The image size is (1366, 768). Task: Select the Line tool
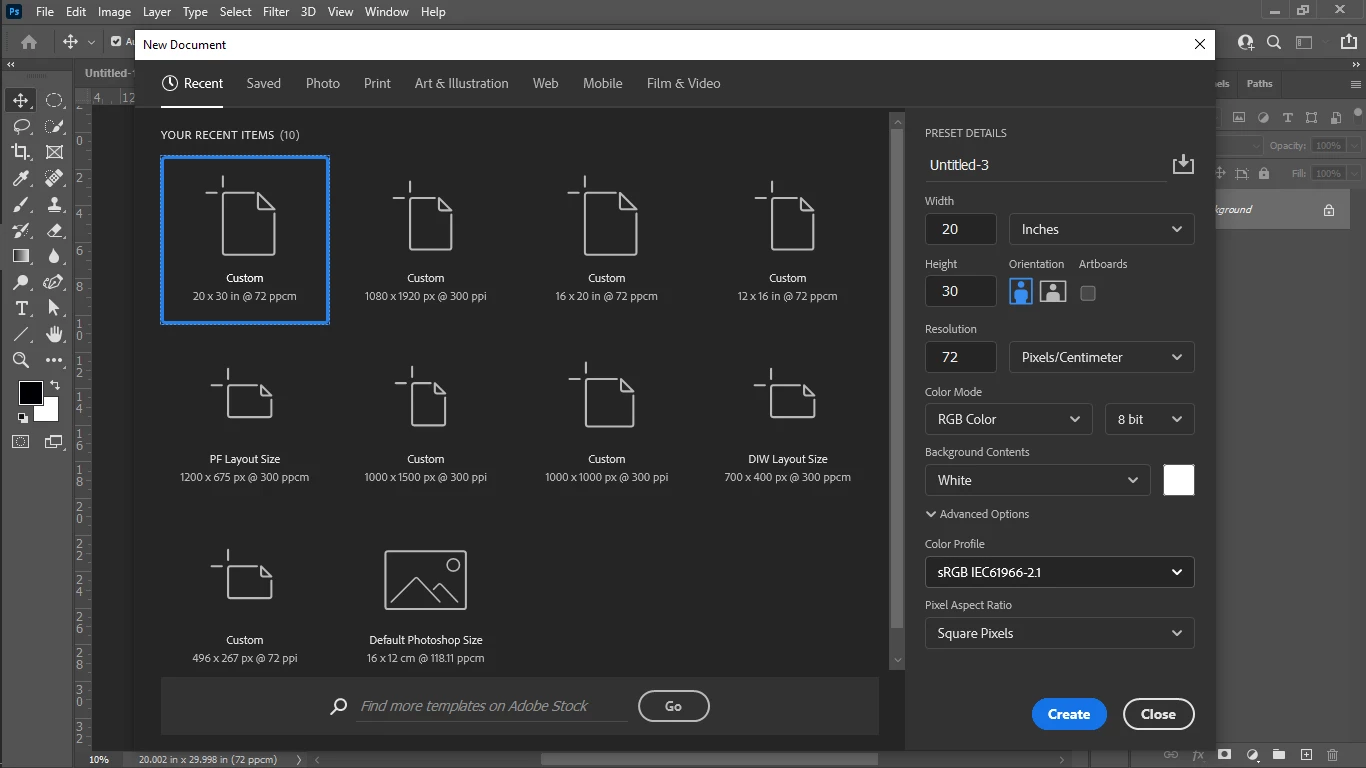[x=20, y=334]
